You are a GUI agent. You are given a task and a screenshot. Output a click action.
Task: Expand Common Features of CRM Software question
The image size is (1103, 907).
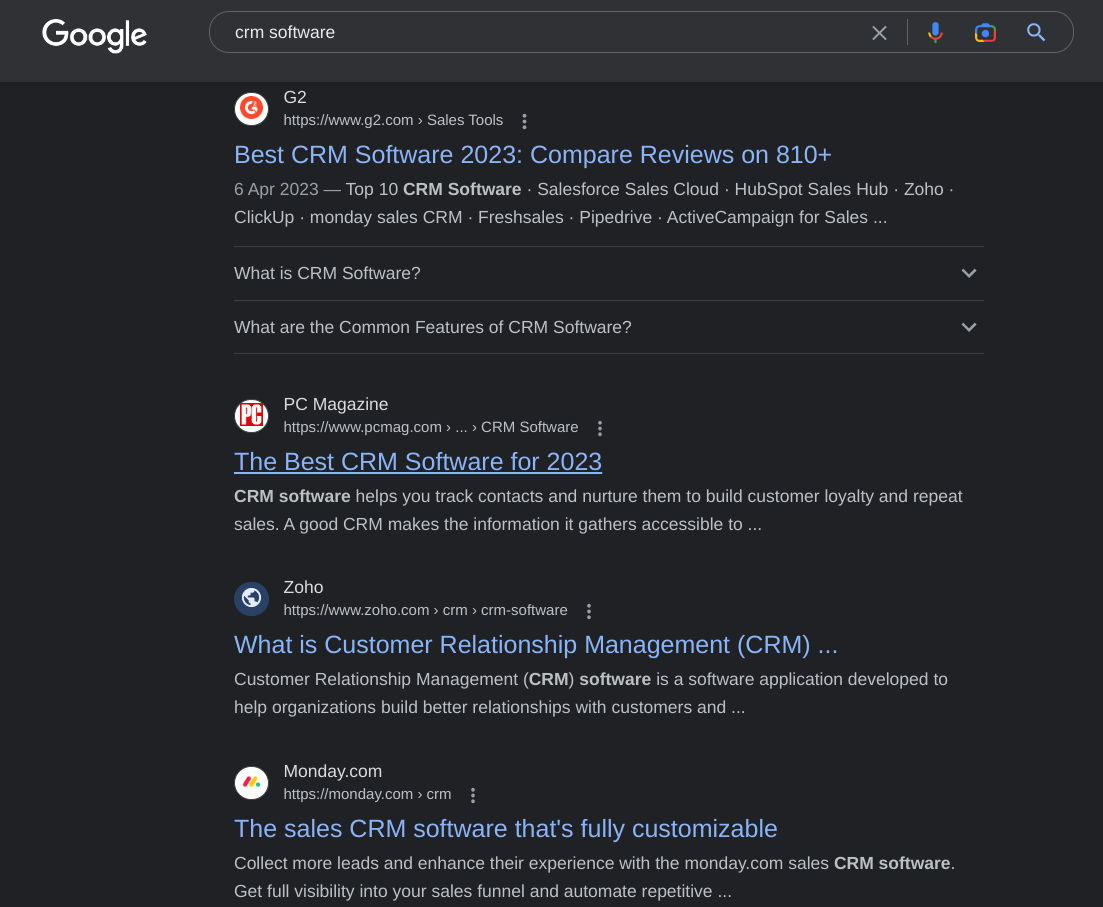608,327
